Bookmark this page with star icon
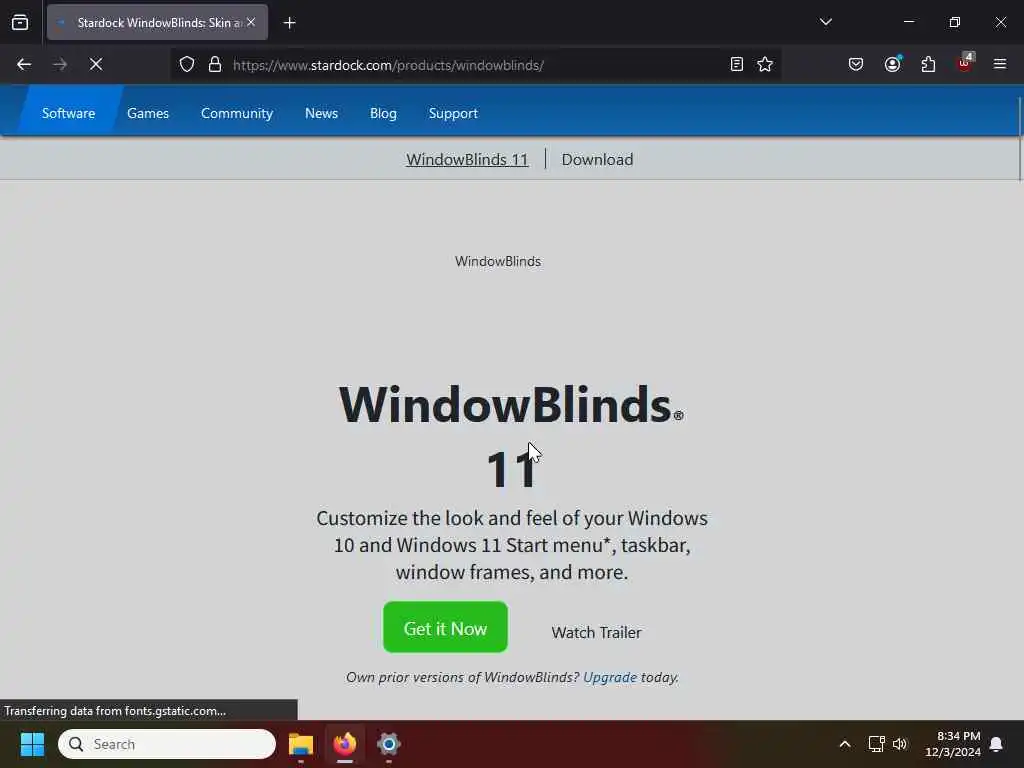This screenshot has height=768, width=1024. click(x=765, y=64)
